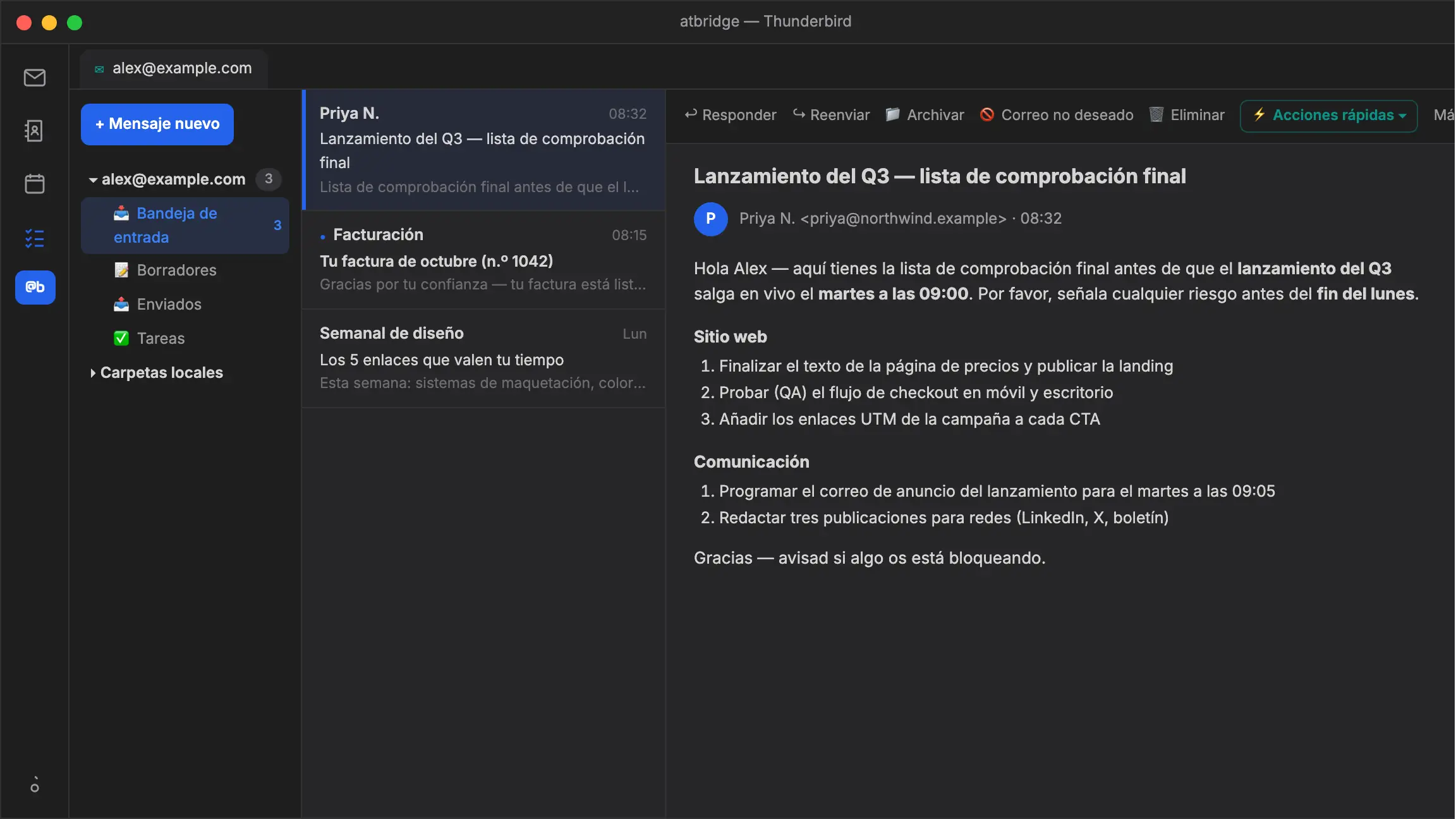Open the atbridge @b sidebar icon

35,288
